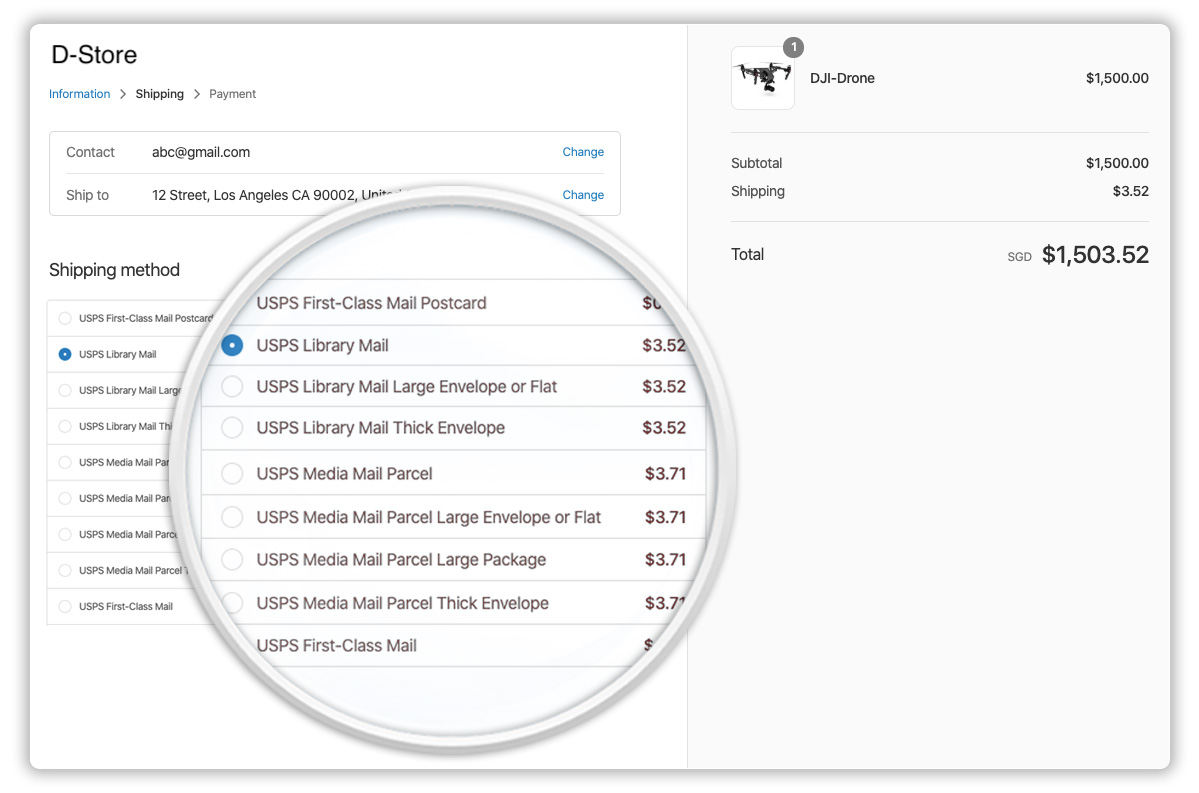Click the quantity badge on the drone image
Viewport: 1199px width, 793px height.
tap(793, 47)
